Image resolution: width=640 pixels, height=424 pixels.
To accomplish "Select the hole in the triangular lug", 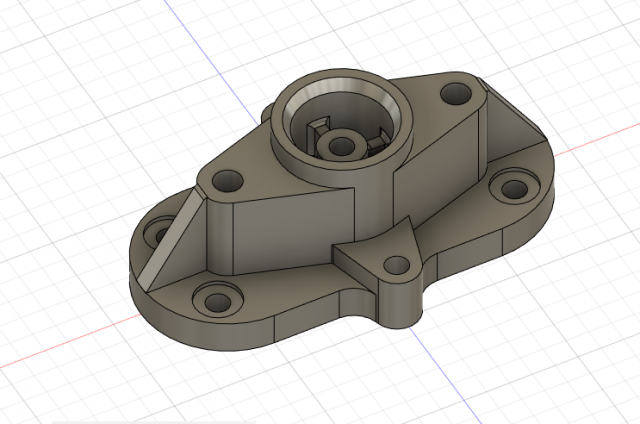I will point(397,266).
